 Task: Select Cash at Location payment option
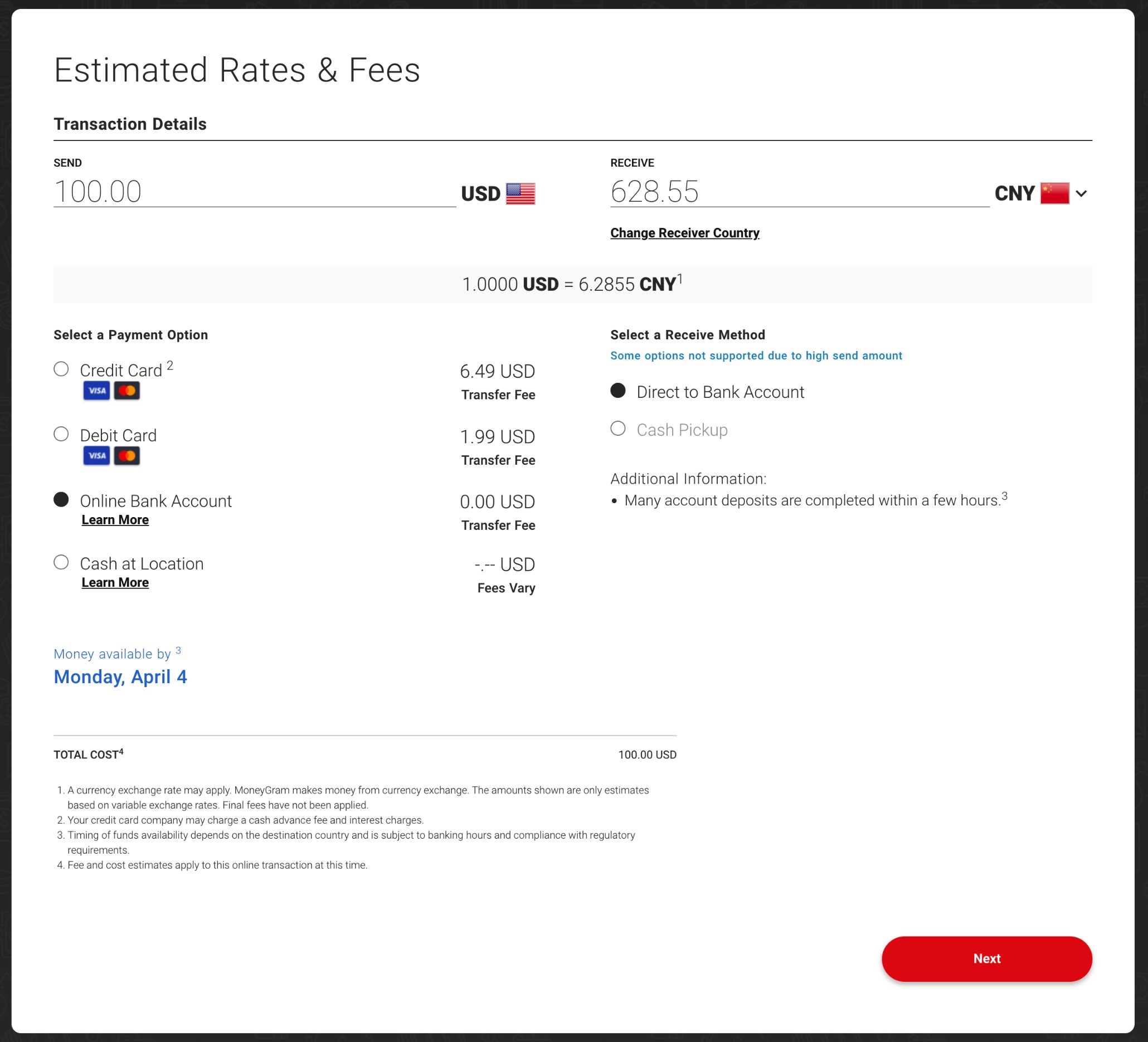coord(61,562)
